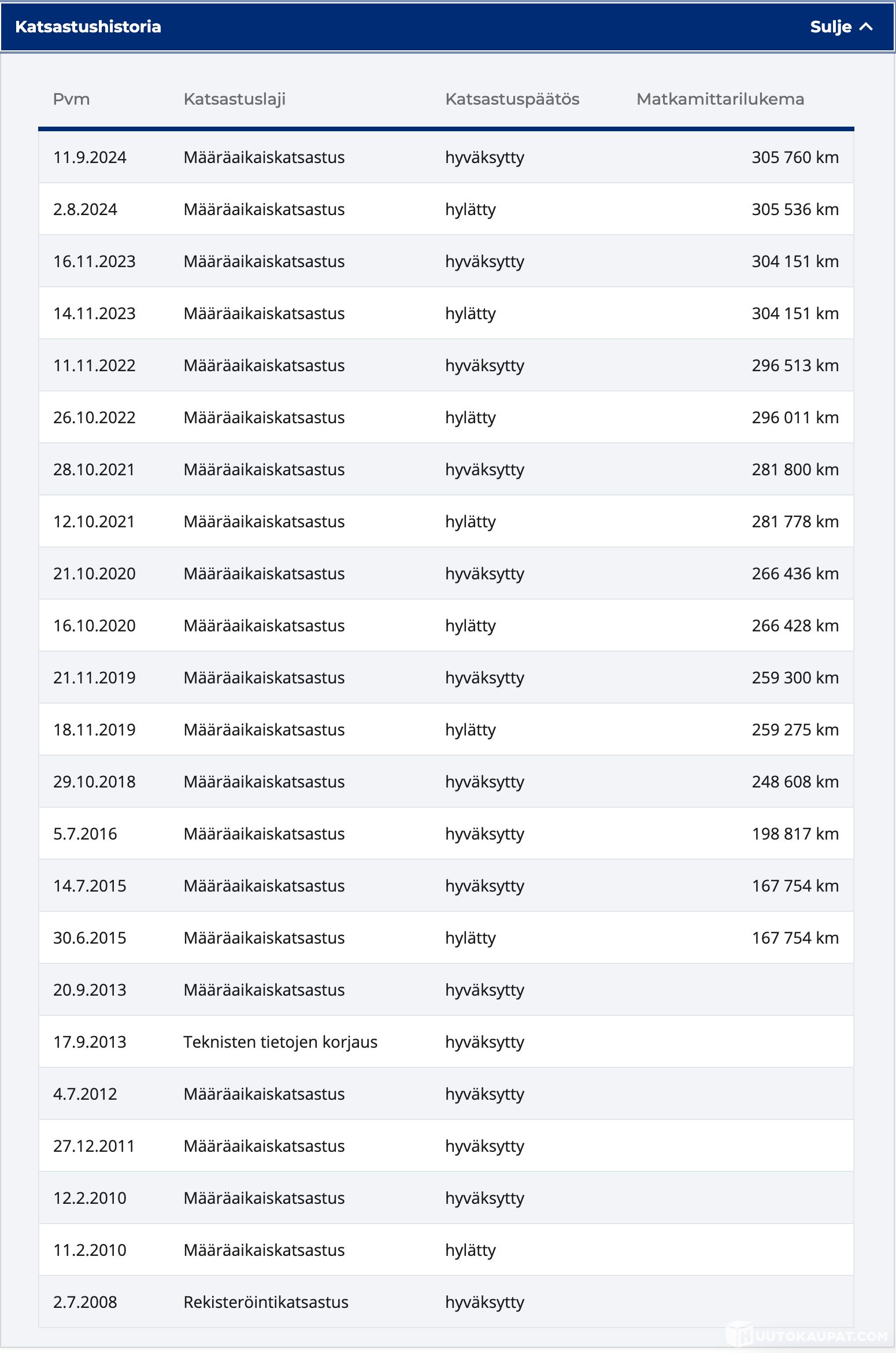
Task: Click the Uutokaupat.com watermark logo
Action: click(809, 1336)
